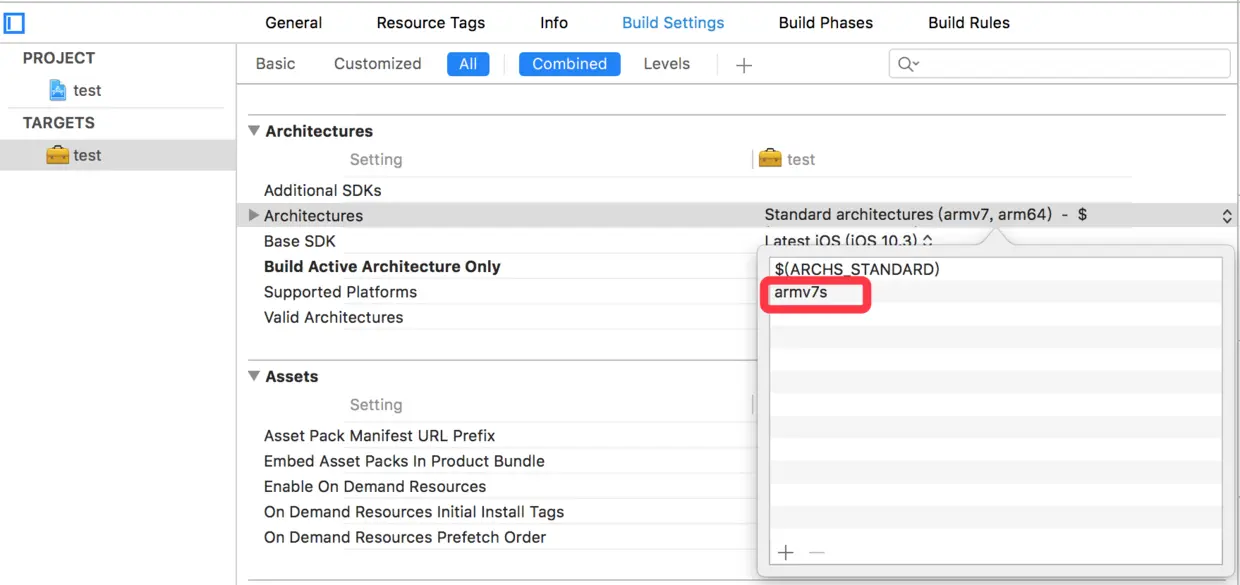Image resolution: width=1240 pixels, height=585 pixels.
Task: Select the Combined view mode
Action: pyautogui.click(x=570, y=64)
